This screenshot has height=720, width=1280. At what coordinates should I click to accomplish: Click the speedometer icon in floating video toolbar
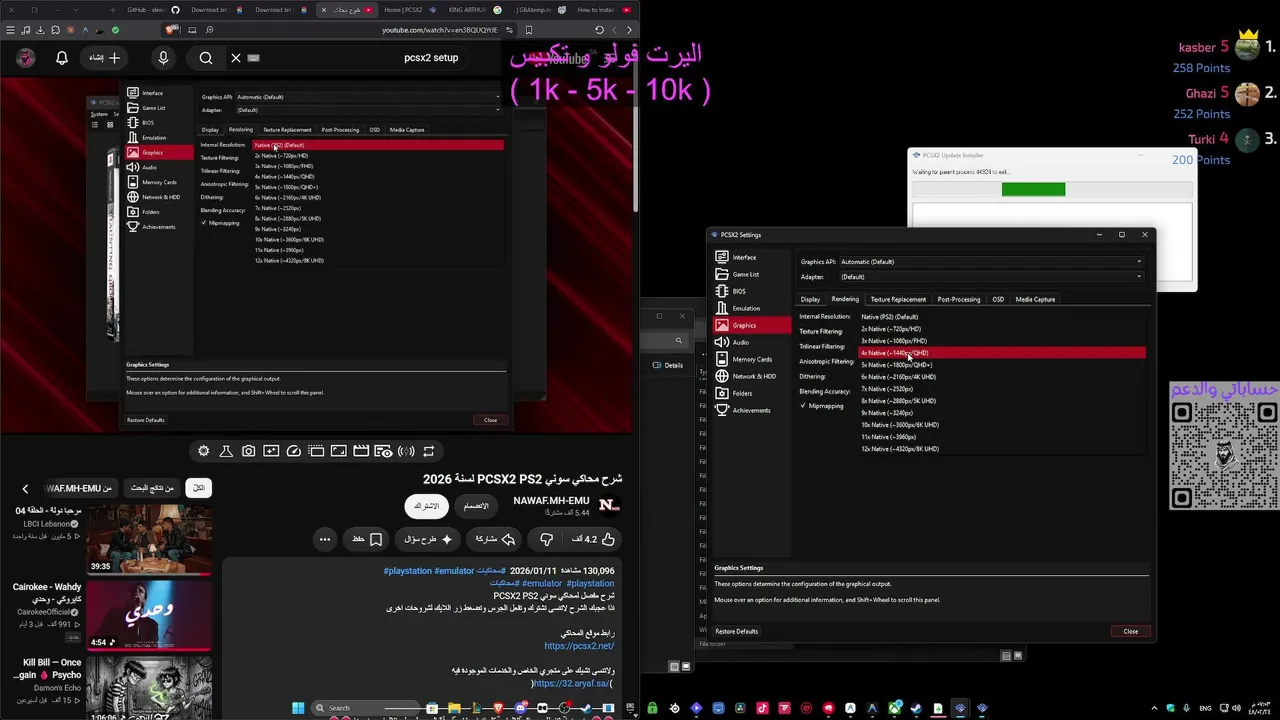pos(293,451)
